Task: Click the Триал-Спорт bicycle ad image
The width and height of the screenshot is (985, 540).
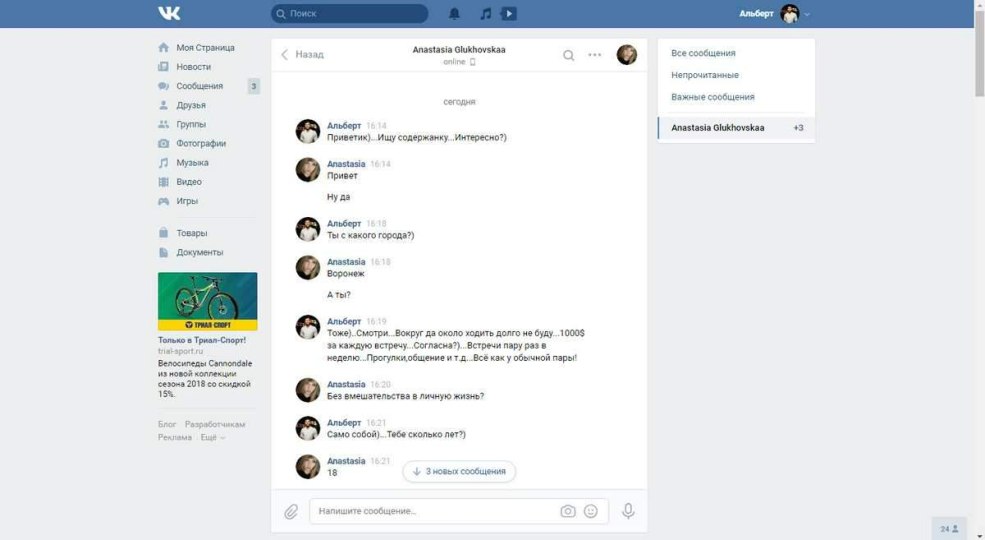Action: point(207,301)
